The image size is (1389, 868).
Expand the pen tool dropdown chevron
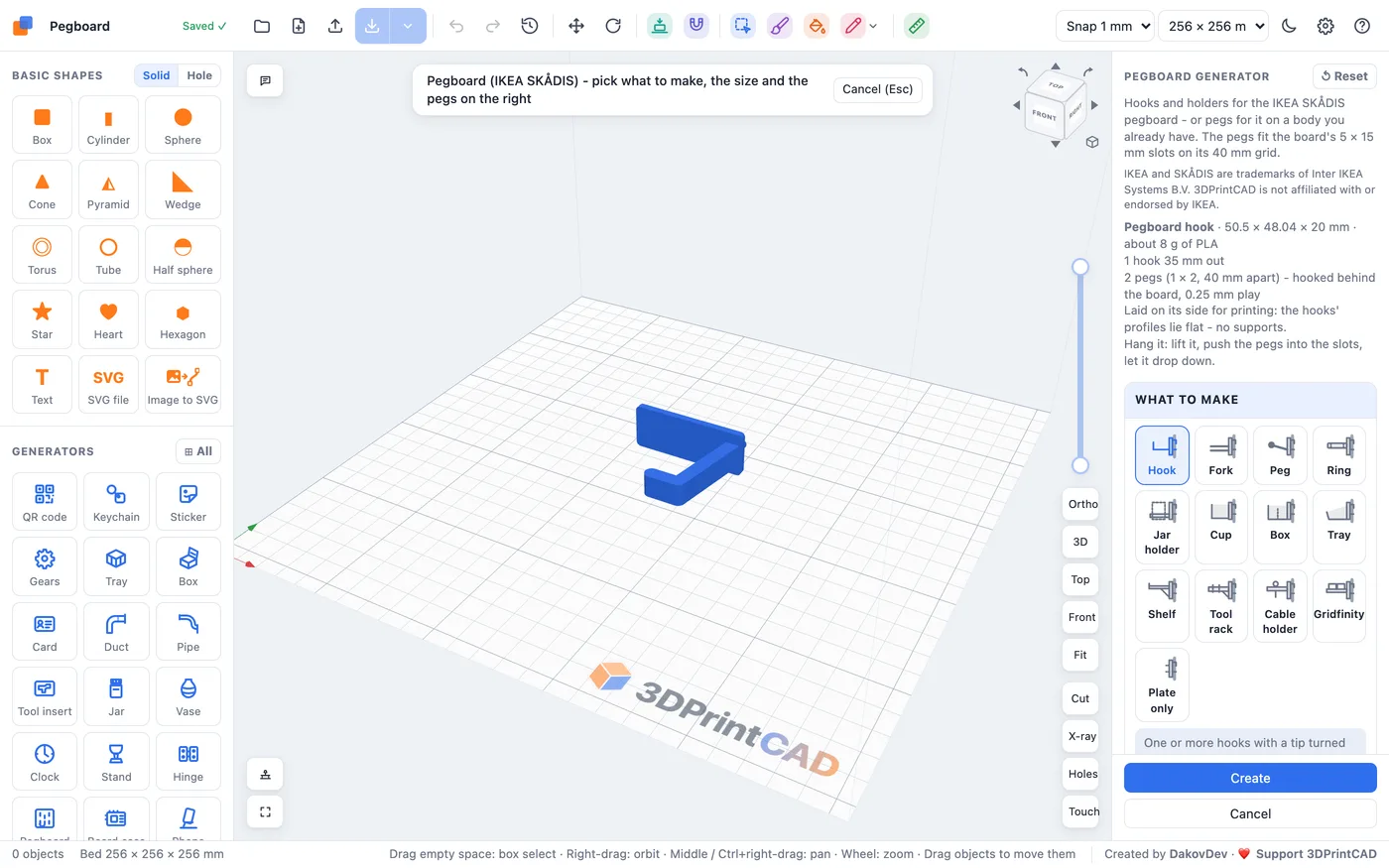tap(873, 27)
